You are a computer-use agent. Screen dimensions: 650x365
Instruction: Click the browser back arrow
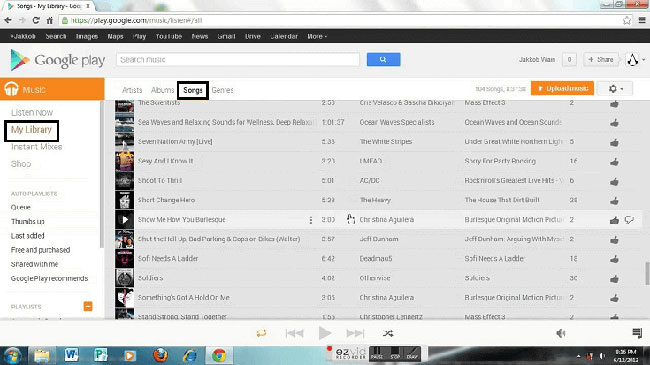coord(7,20)
